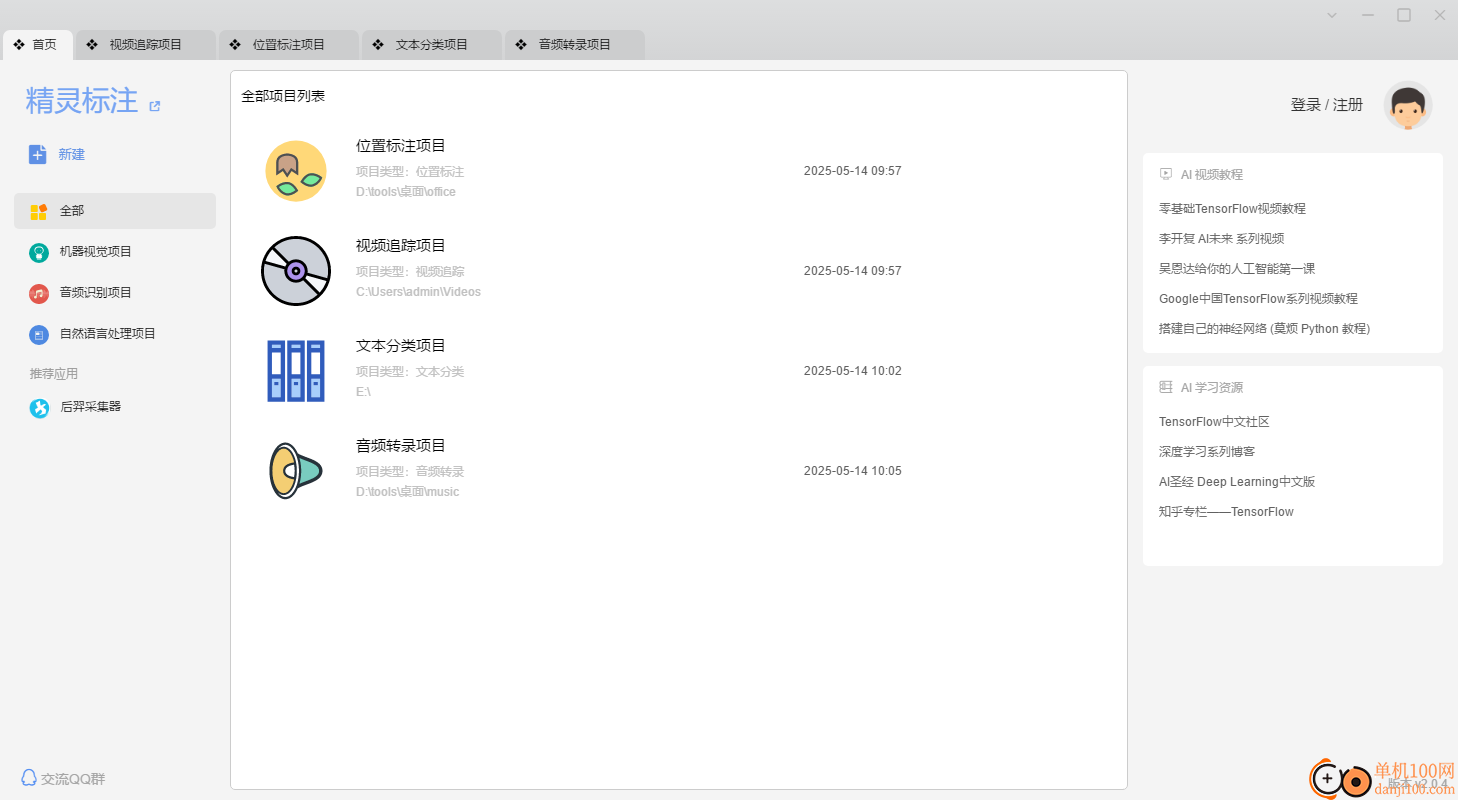Open 李开复 AI未来 系列视频 link
Viewport: 1458px width, 800px height.
click(1221, 239)
